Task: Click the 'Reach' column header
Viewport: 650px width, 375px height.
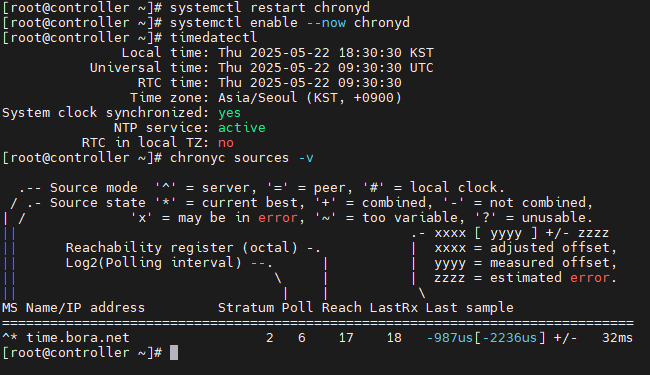Action: pyautogui.click(x=342, y=308)
